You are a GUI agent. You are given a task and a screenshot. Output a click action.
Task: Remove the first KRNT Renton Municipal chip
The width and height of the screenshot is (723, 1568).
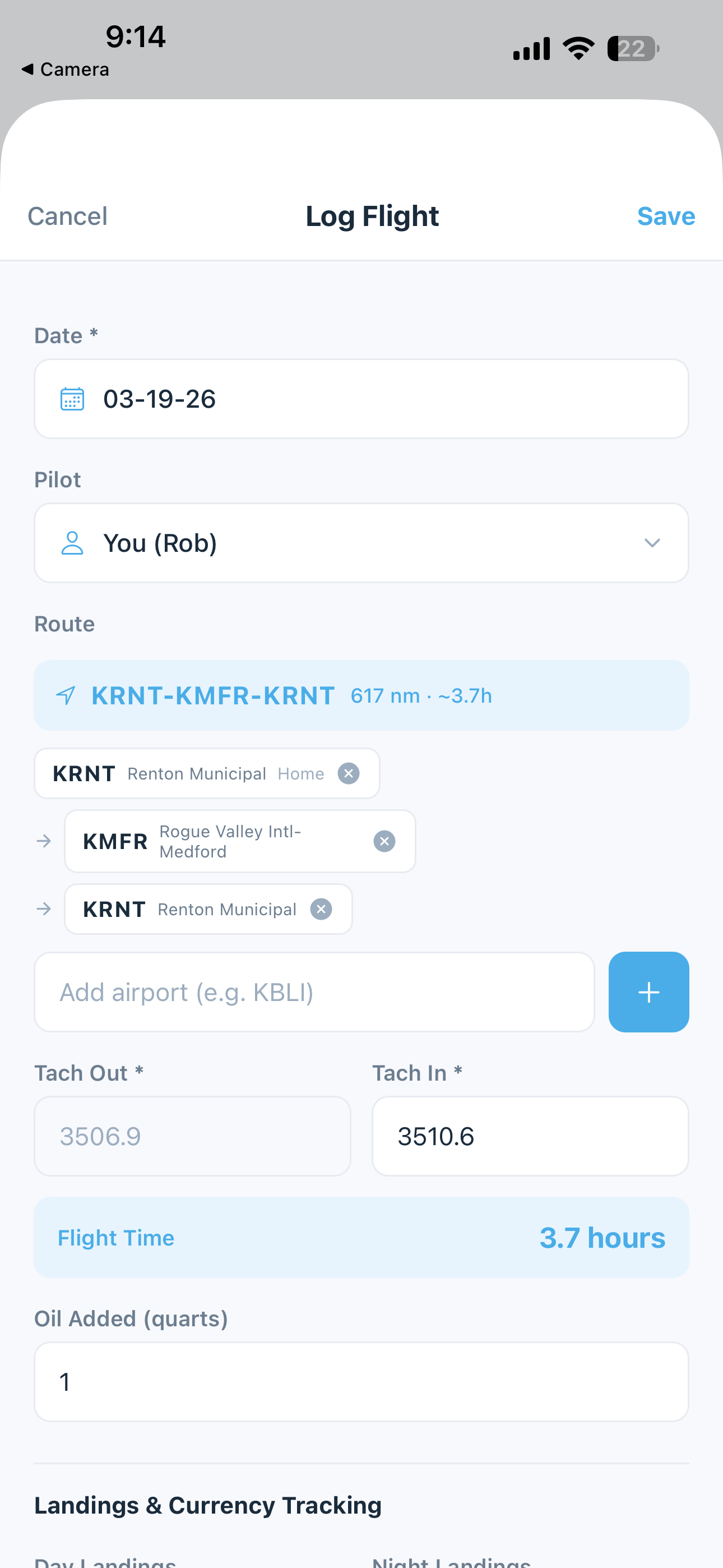tap(349, 773)
